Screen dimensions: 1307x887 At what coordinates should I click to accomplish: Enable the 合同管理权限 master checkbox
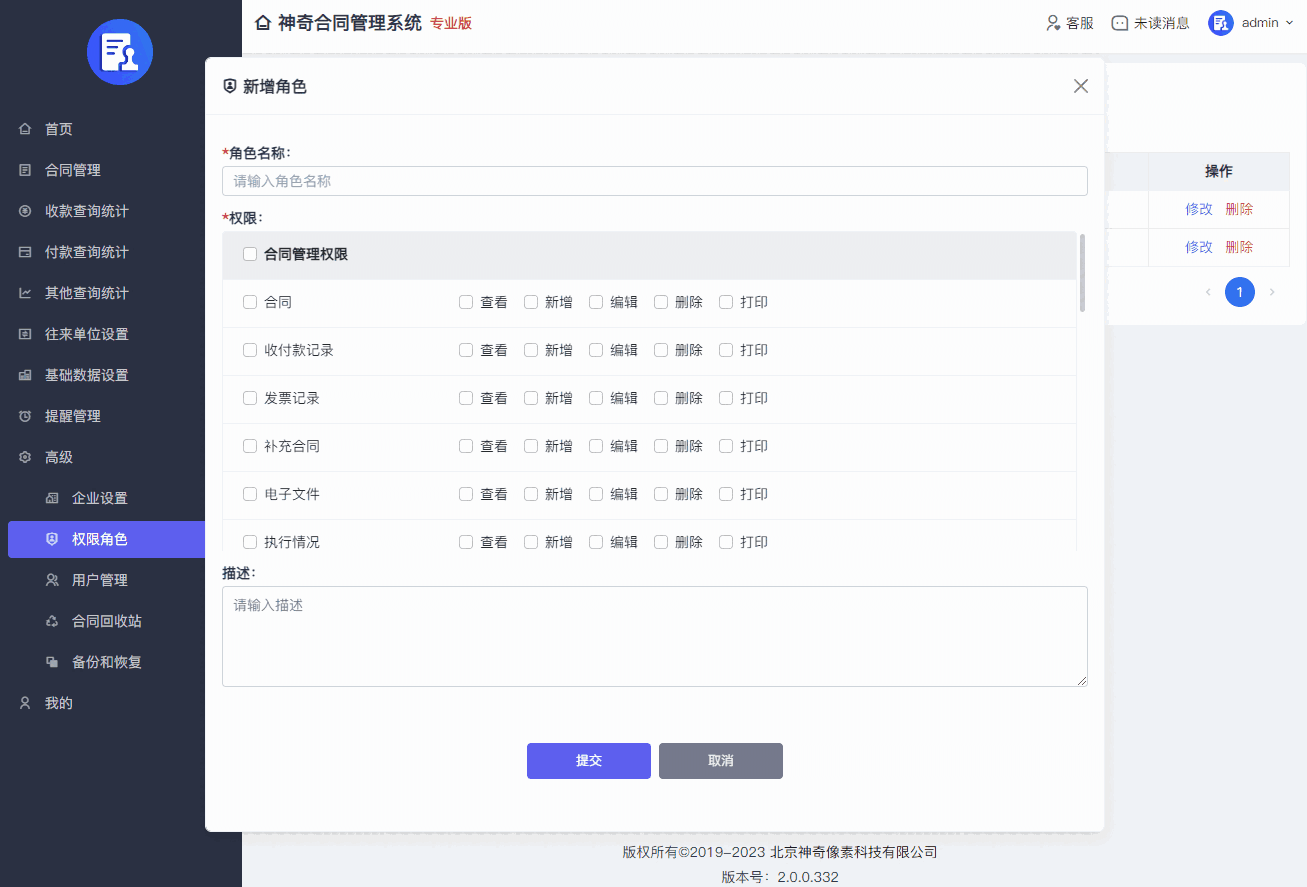click(x=249, y=253)
